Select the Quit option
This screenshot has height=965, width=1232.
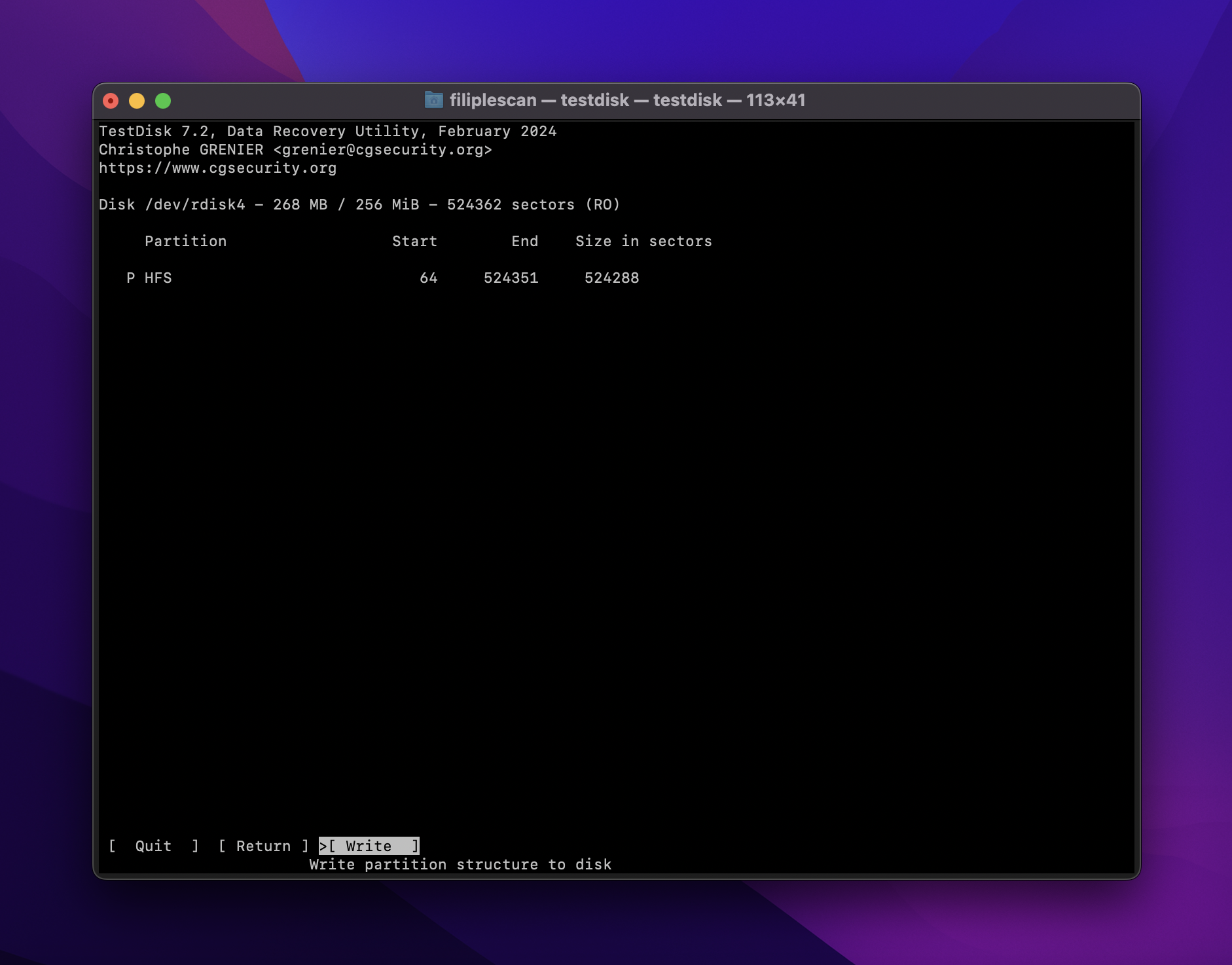[153, 846]
